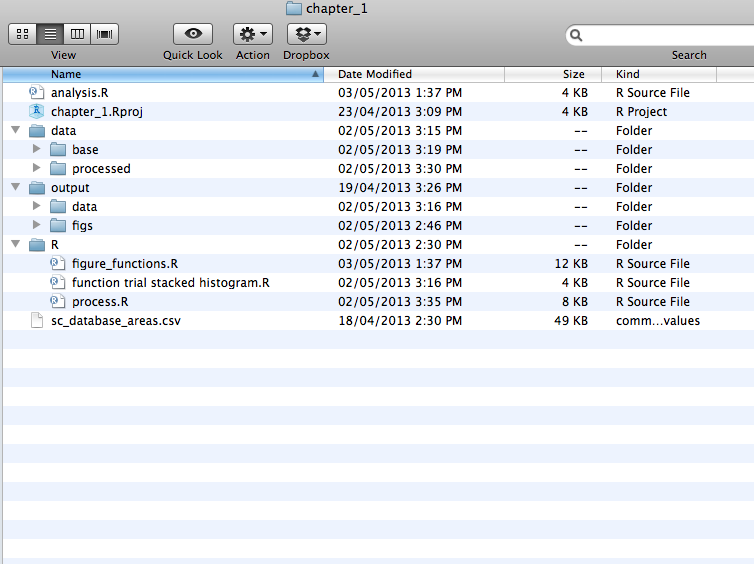Click the R folder icon

[x=37, y=245]
